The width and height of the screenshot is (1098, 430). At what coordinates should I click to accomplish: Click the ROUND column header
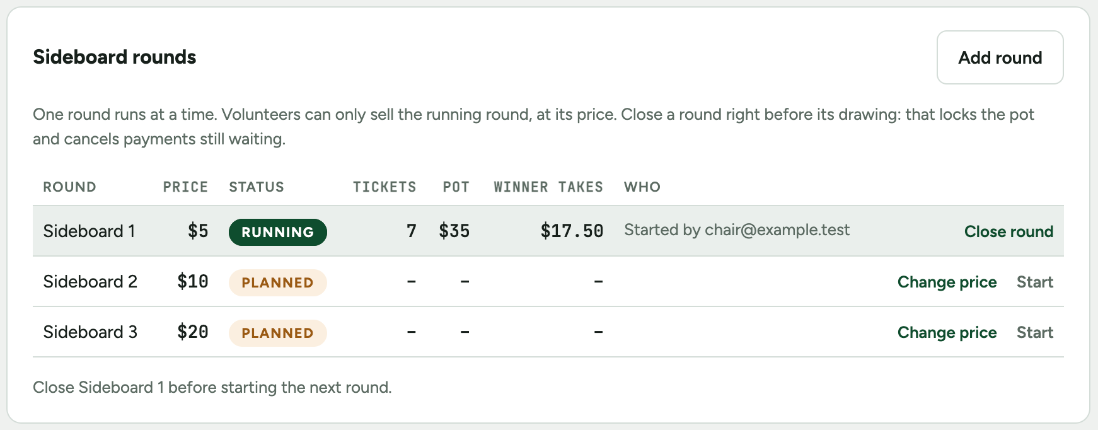[69, 187]
